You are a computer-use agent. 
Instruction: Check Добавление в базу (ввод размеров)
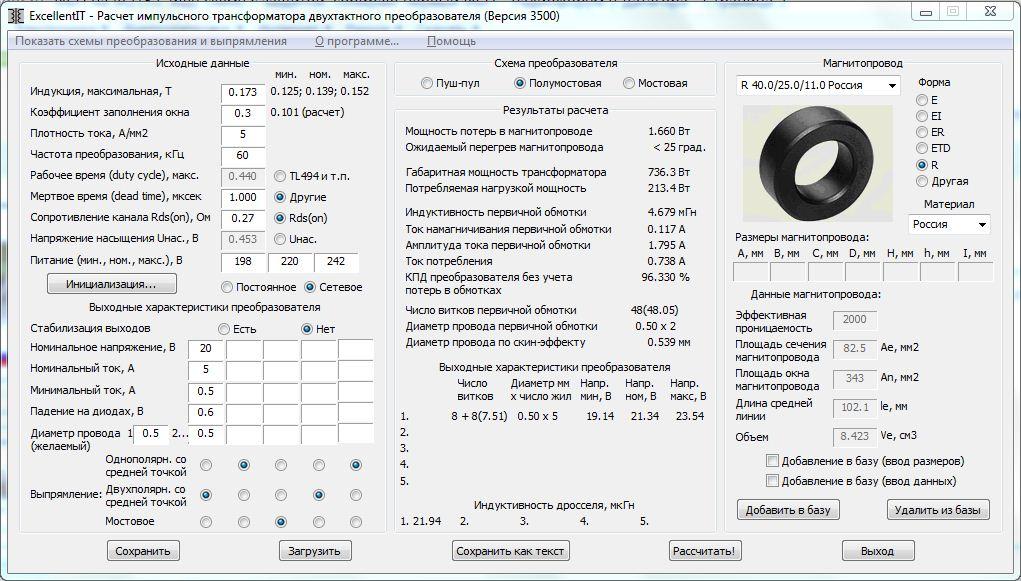click(772, 461)
